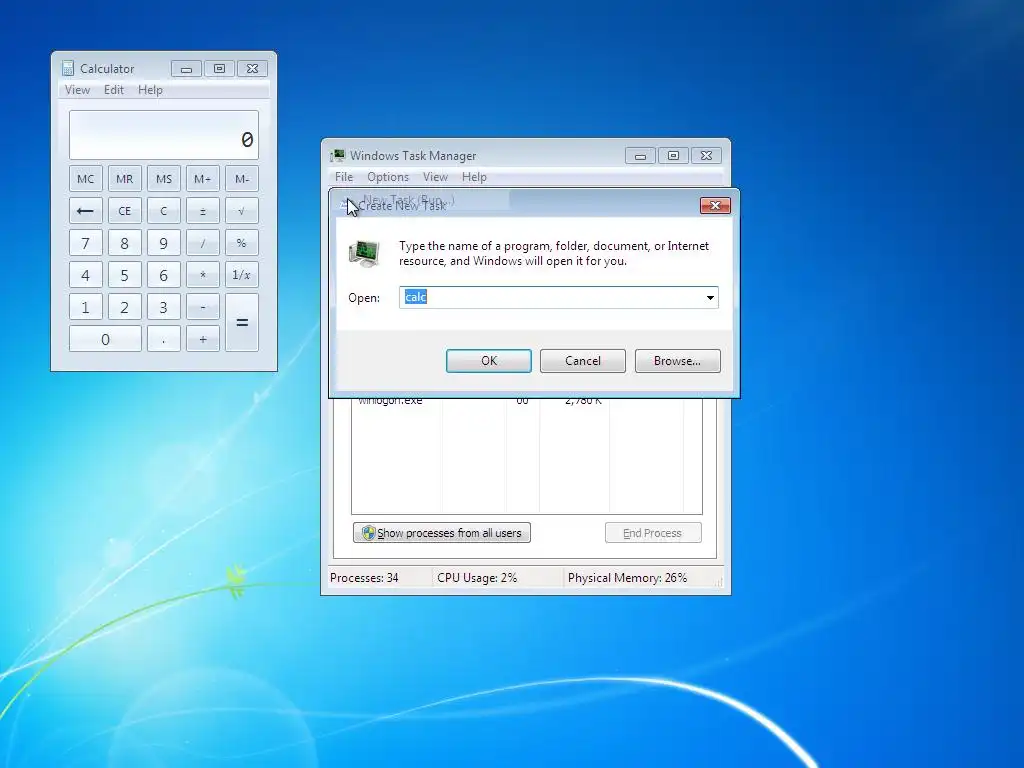1024x768 pixels.
Task: Click CPU Usage: 2% in status bar
Action: [477, 578]
